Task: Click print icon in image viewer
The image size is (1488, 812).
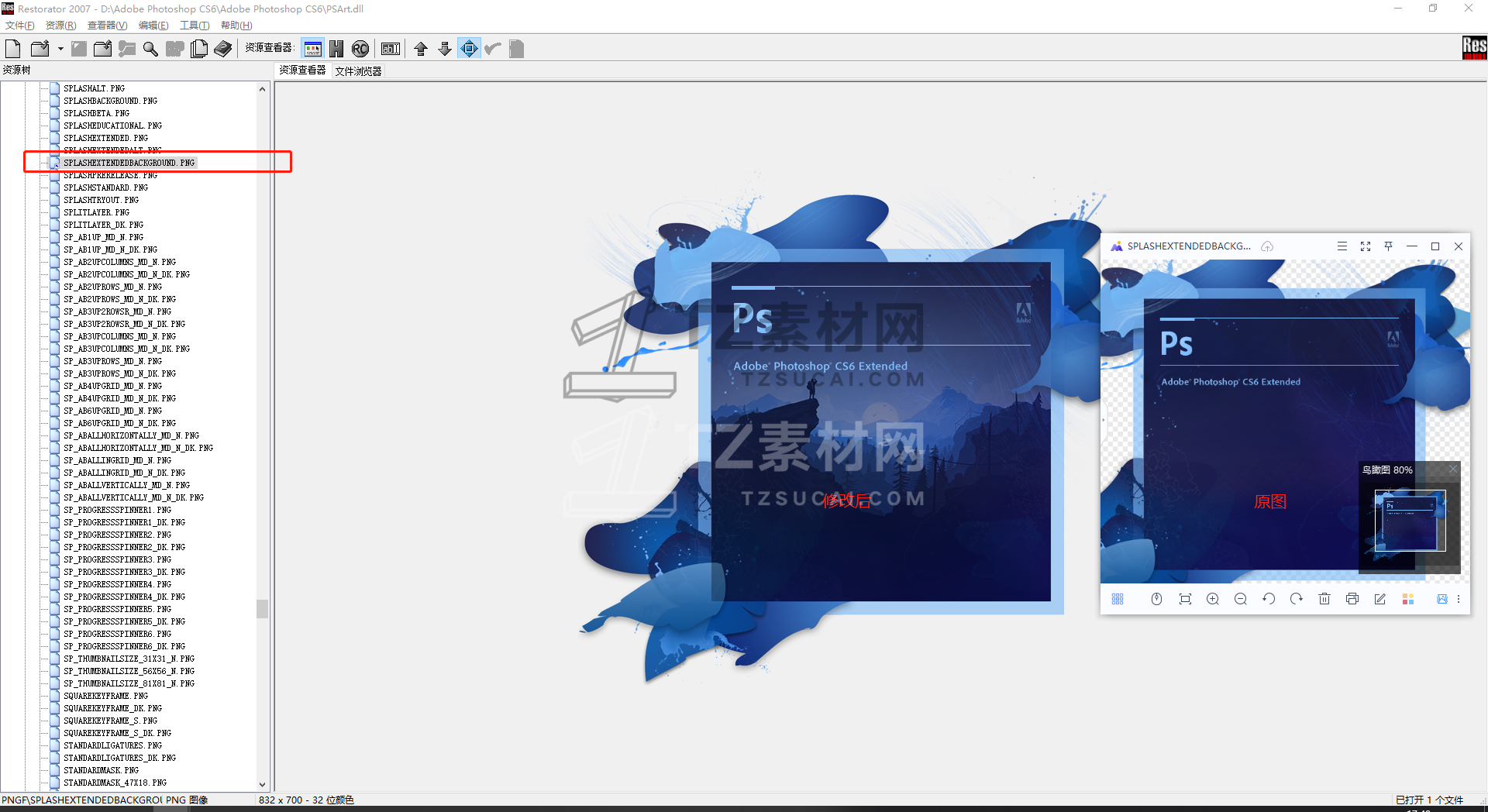Action: [1352, 599]
